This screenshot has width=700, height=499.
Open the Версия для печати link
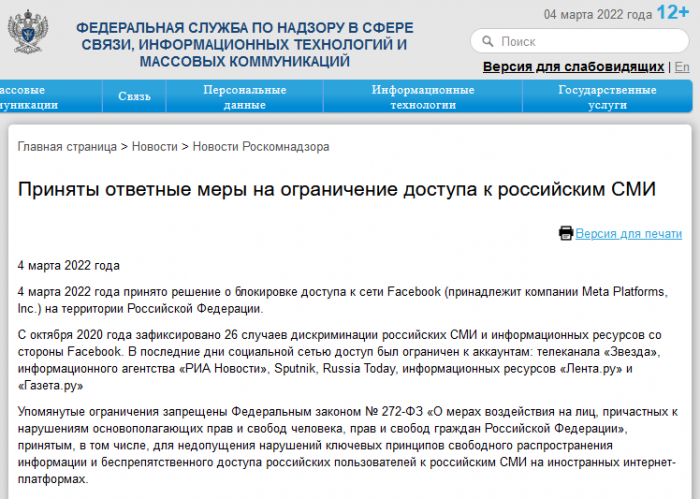(629, 233)
